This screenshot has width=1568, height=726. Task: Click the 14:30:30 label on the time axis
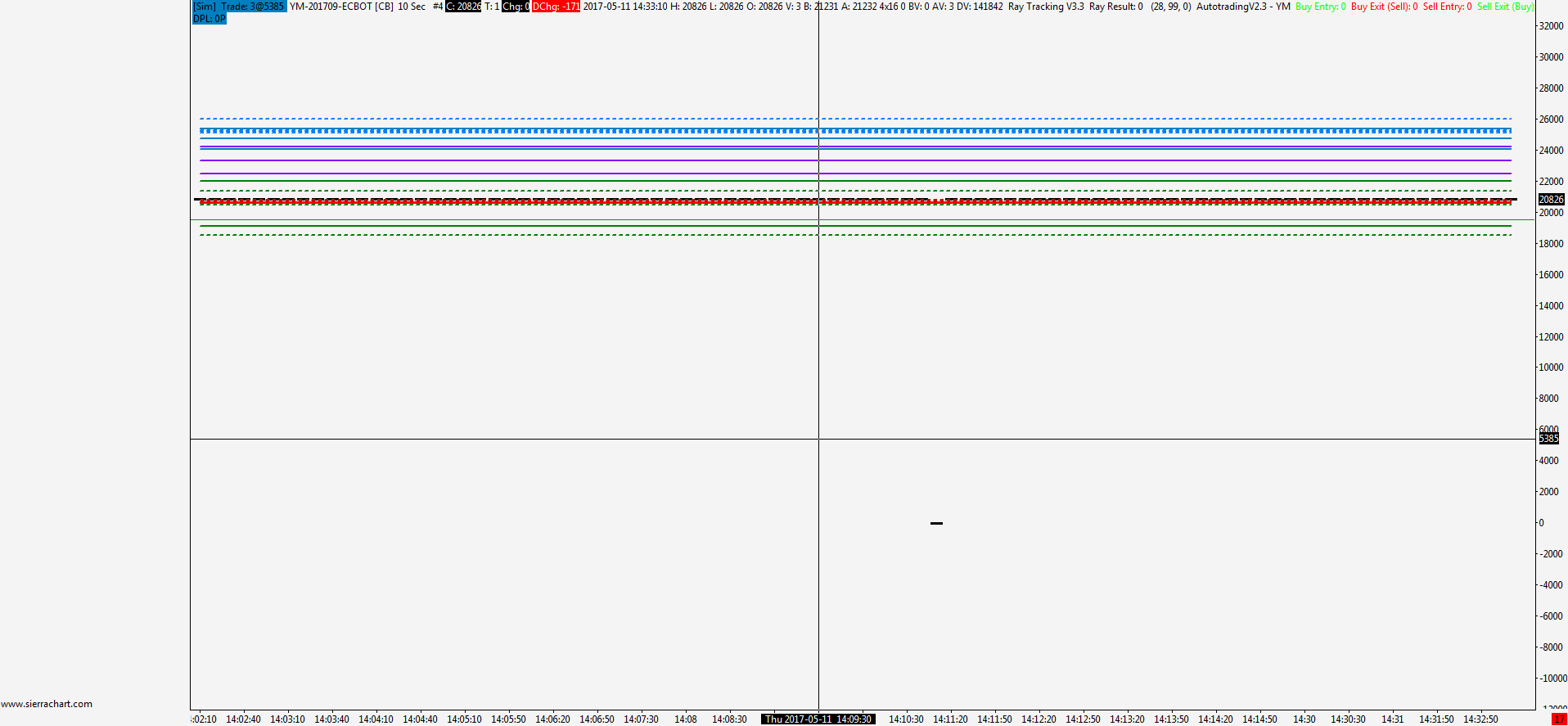(1348, 719)
